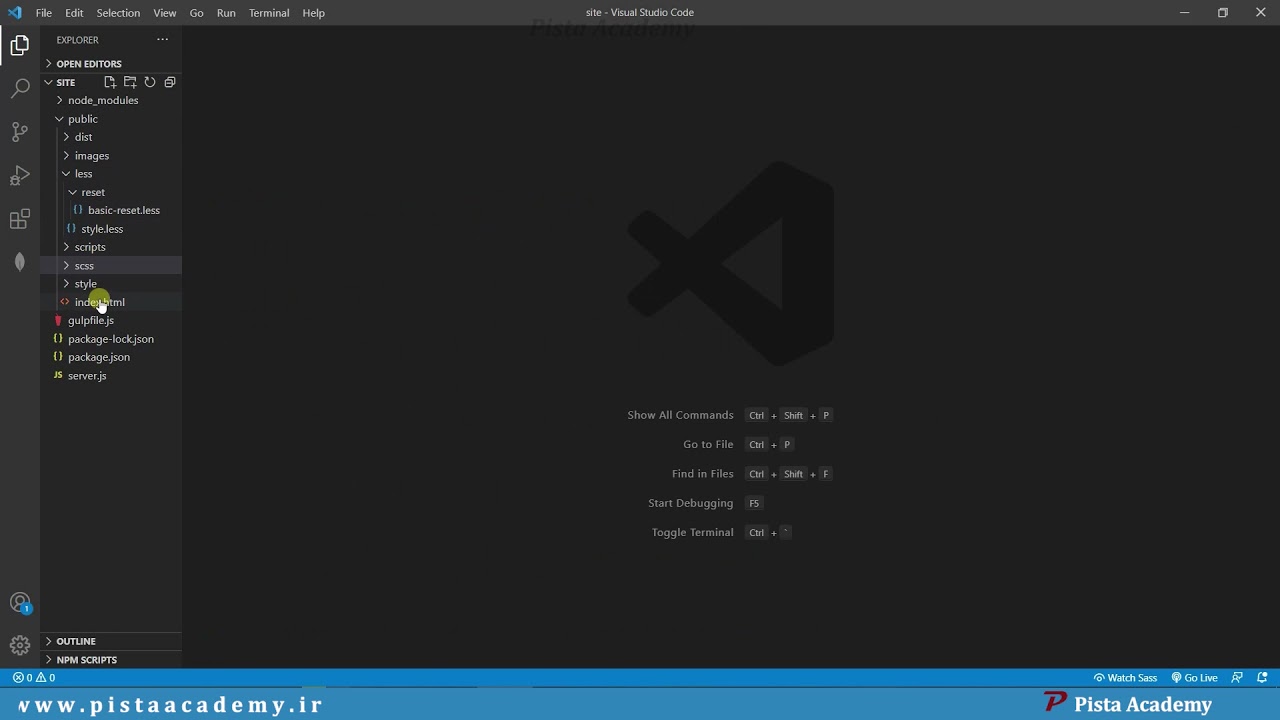Click the errors and warnings status indicator
This screenshot has width=1280, height=720.
(x=34, y=678)
